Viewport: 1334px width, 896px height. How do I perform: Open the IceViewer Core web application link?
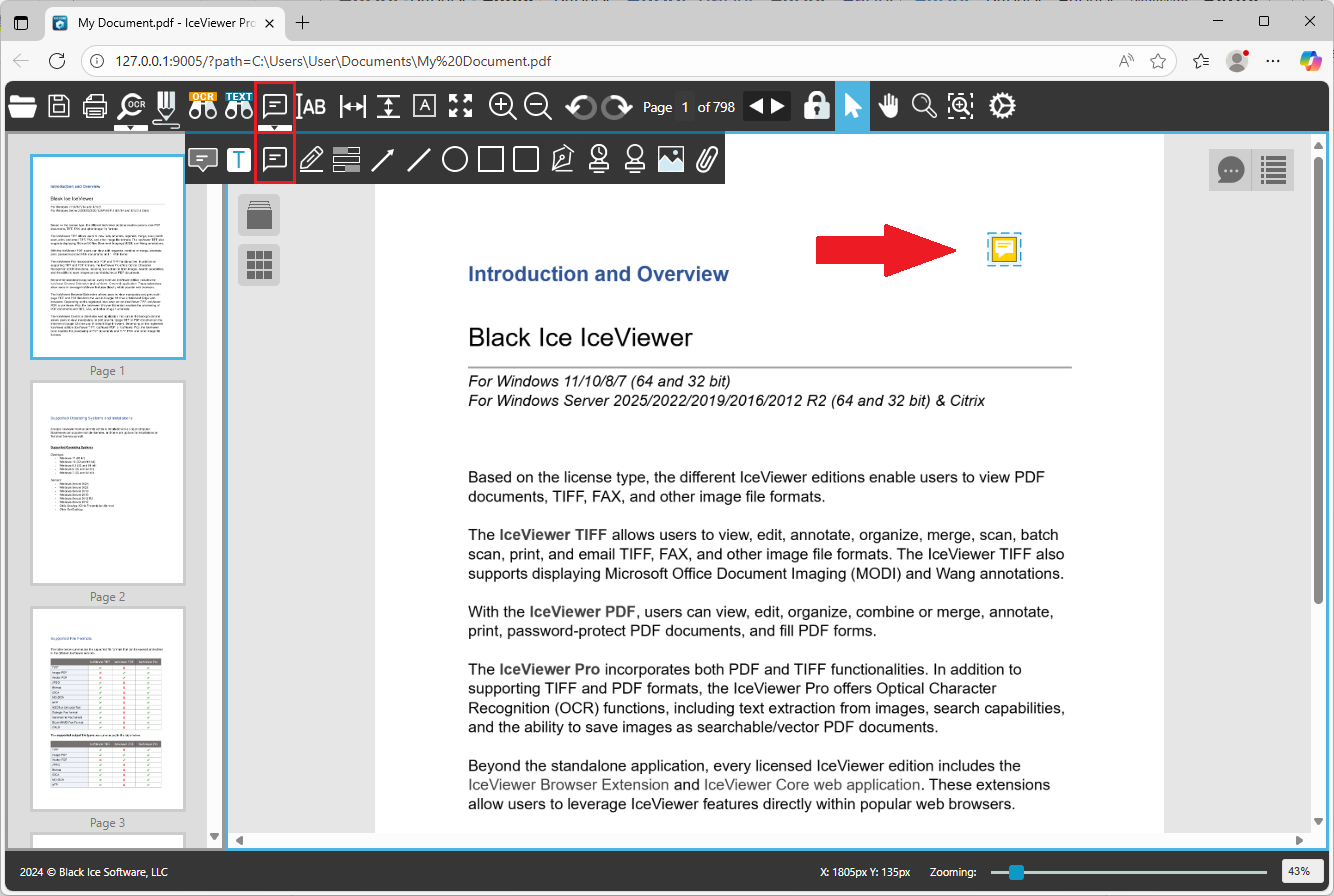[x=812, y=785]
